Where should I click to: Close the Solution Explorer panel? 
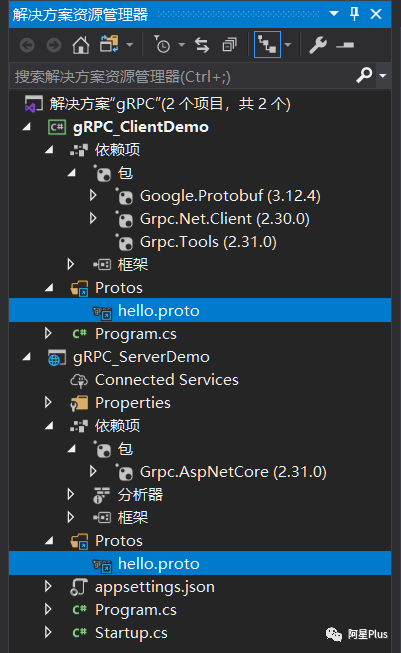pyautogui.click(x=376, y=14)
